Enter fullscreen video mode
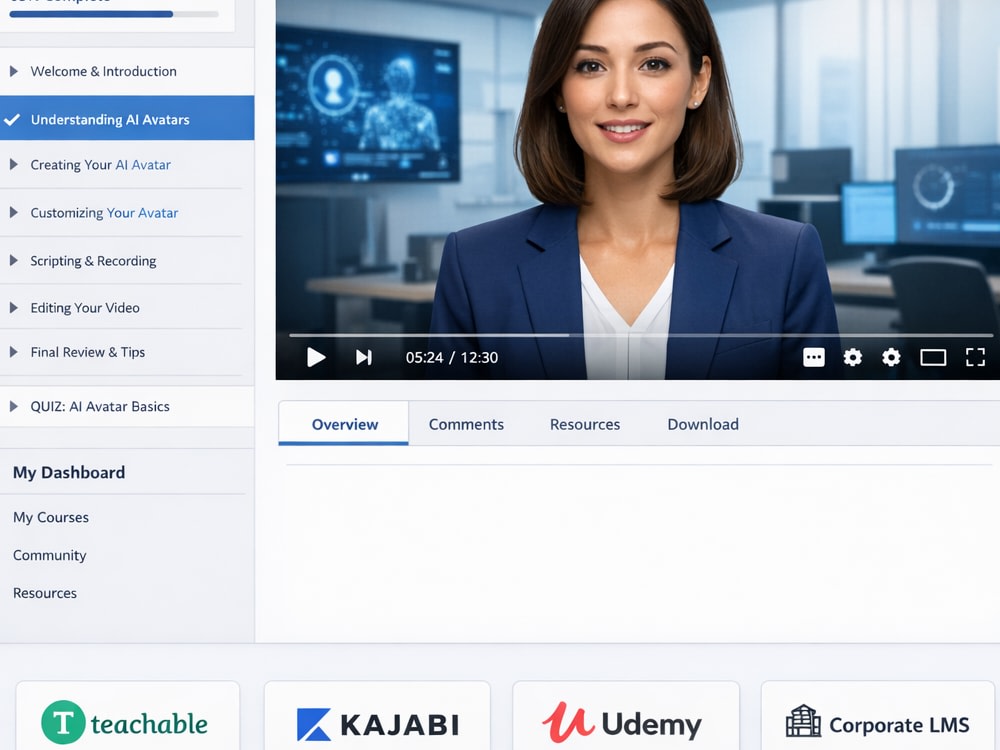 click(x=975, y=357)
